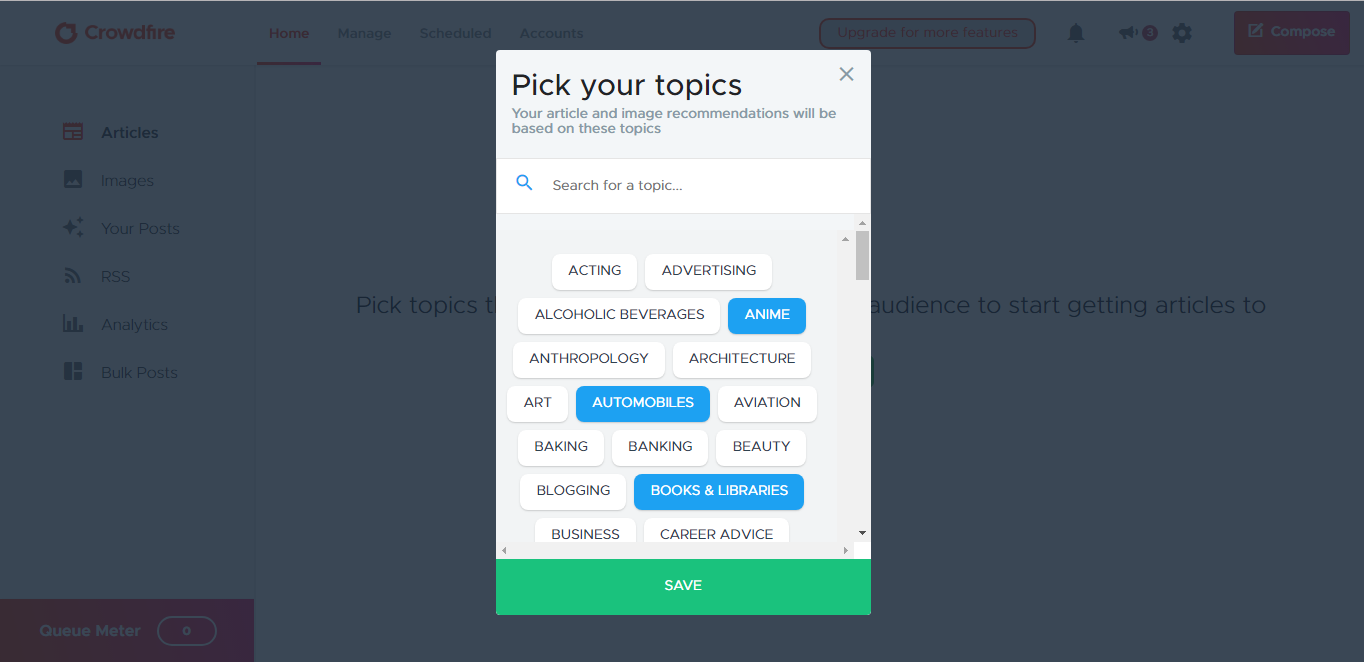
Task: Open the announcements megaphone icon
Action: point(1128,33)
